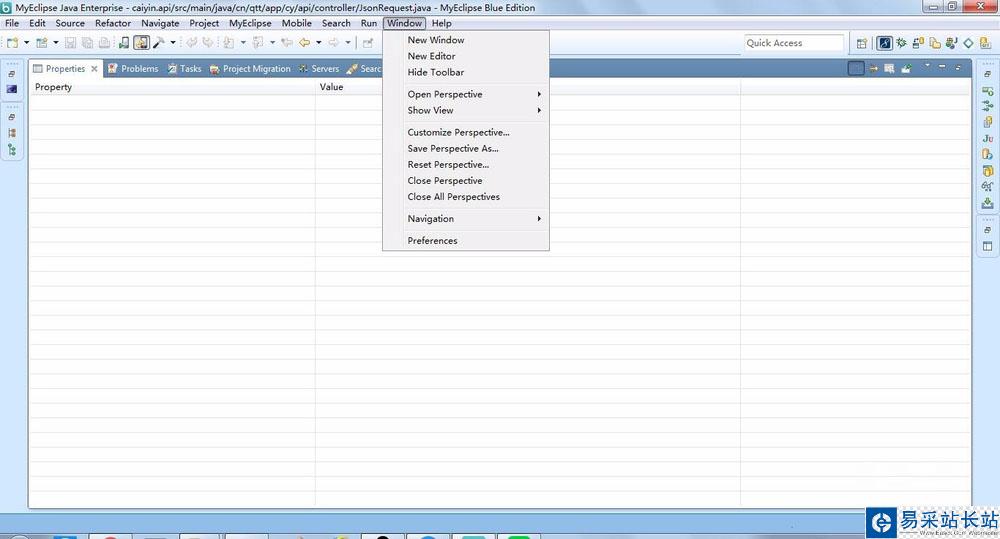Click the hammer build tool icon

(158, 43)
